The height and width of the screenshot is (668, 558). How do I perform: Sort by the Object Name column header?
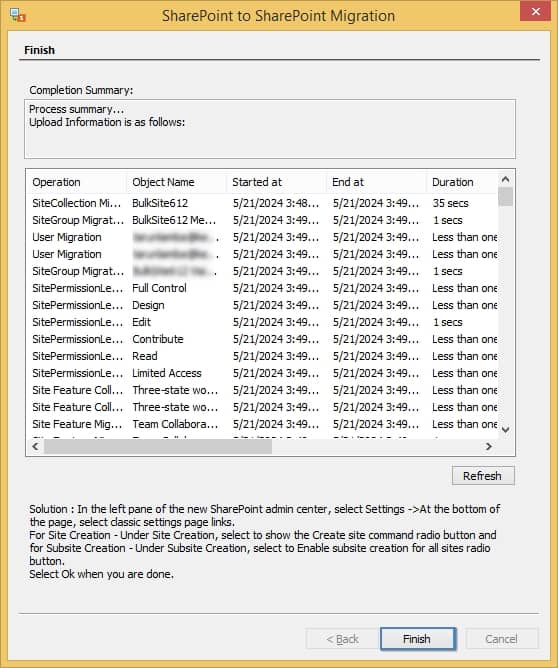(x=176, y=182)
